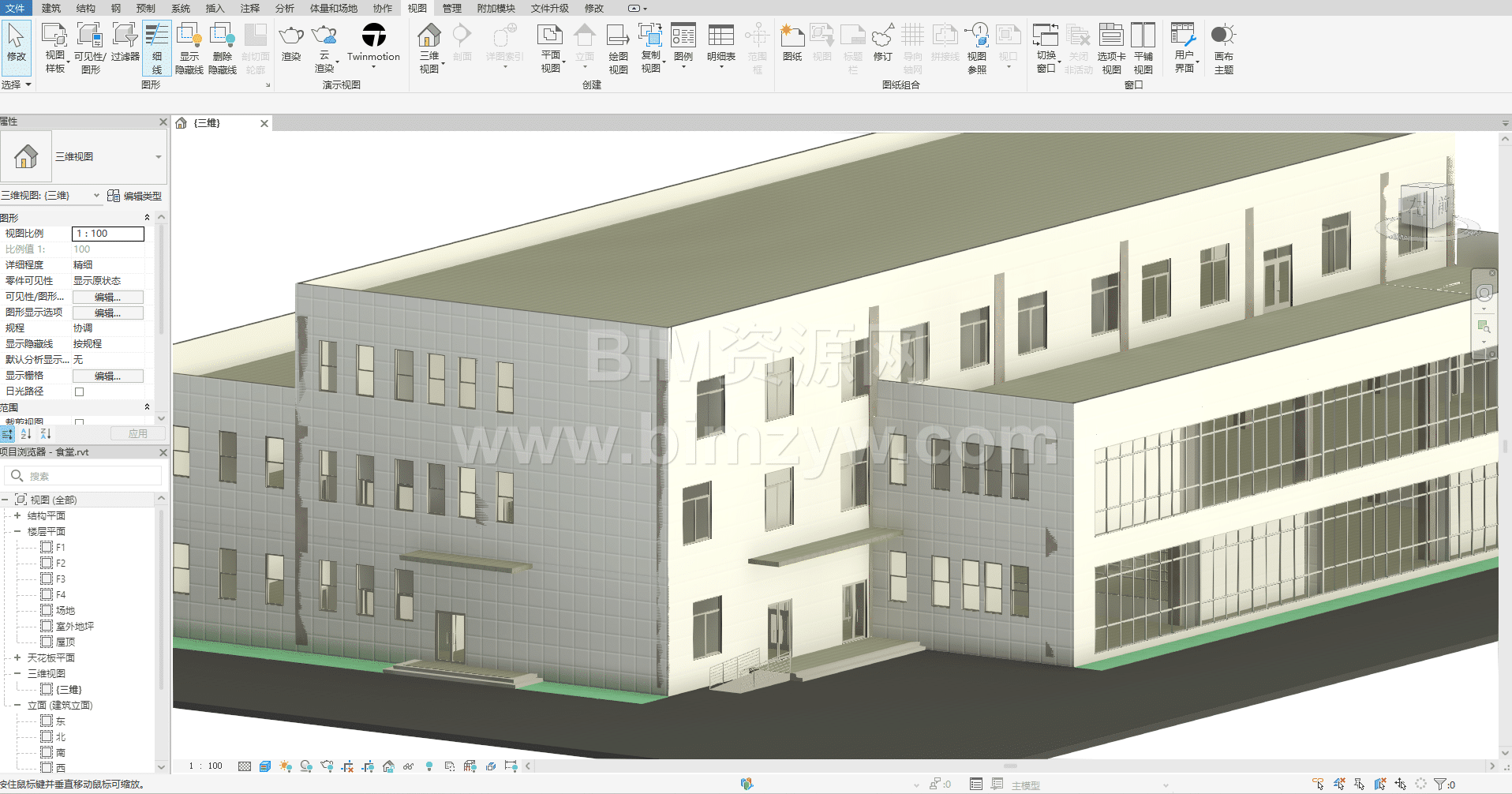This screenshot has width=1512, height=794.
Task: Open the 管理 ribbon tab
Action: (x=451, y=8)
